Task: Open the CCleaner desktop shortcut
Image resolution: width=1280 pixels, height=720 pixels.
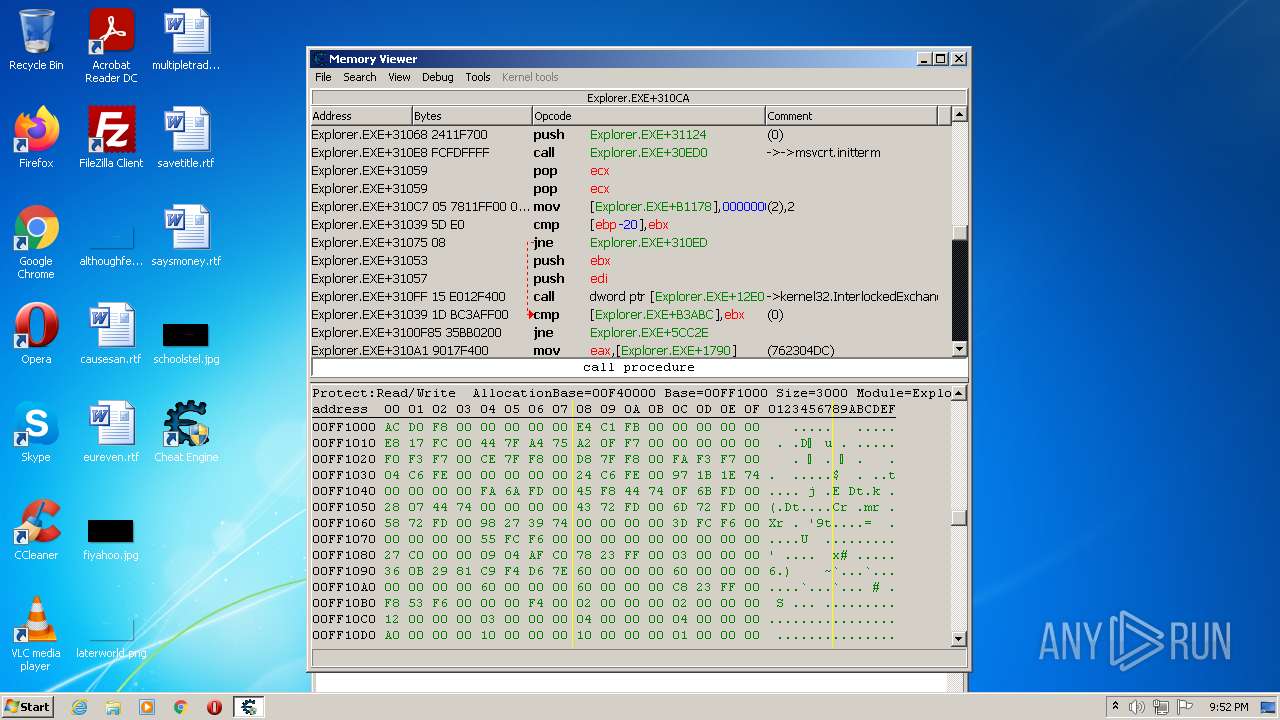Action: [36, 530]
